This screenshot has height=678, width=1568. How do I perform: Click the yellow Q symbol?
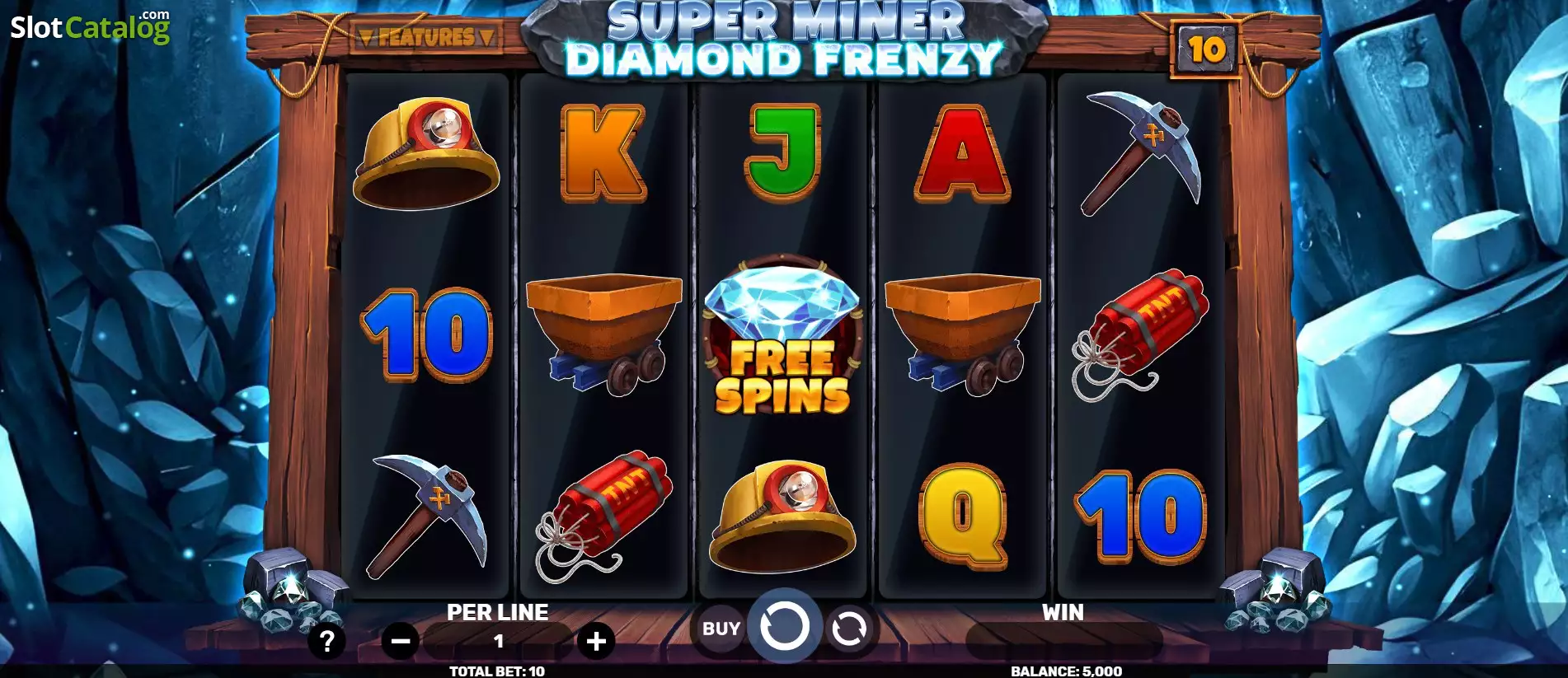[963, 516]
